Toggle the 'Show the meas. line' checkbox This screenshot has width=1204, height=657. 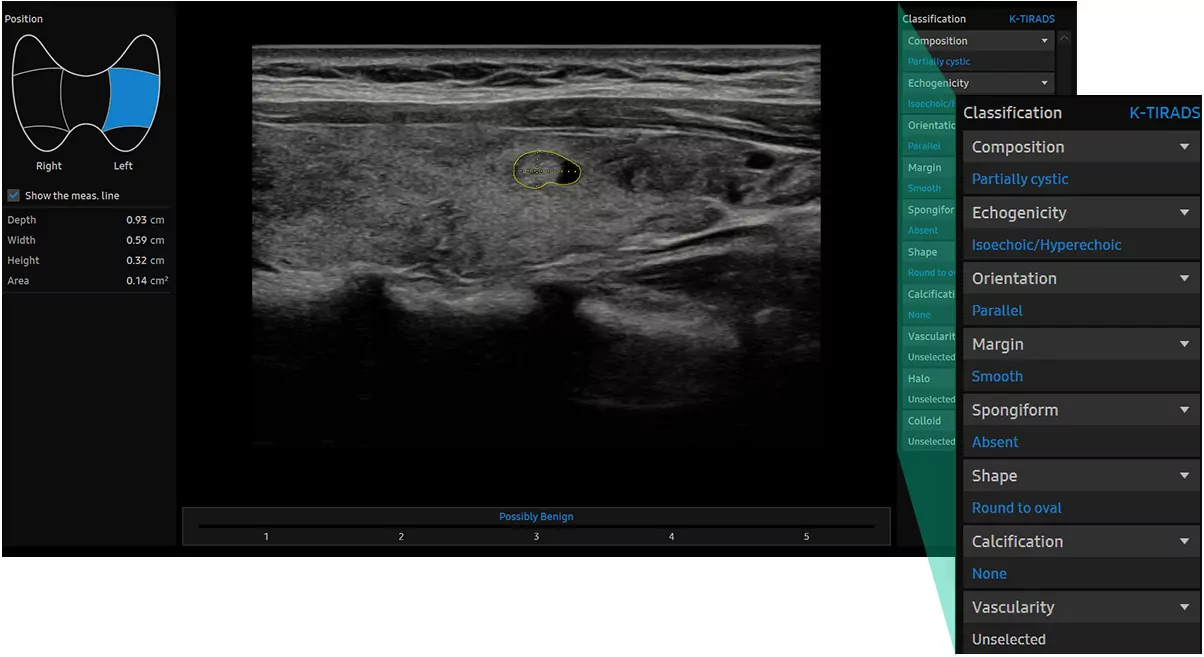[x=13, y=196]
